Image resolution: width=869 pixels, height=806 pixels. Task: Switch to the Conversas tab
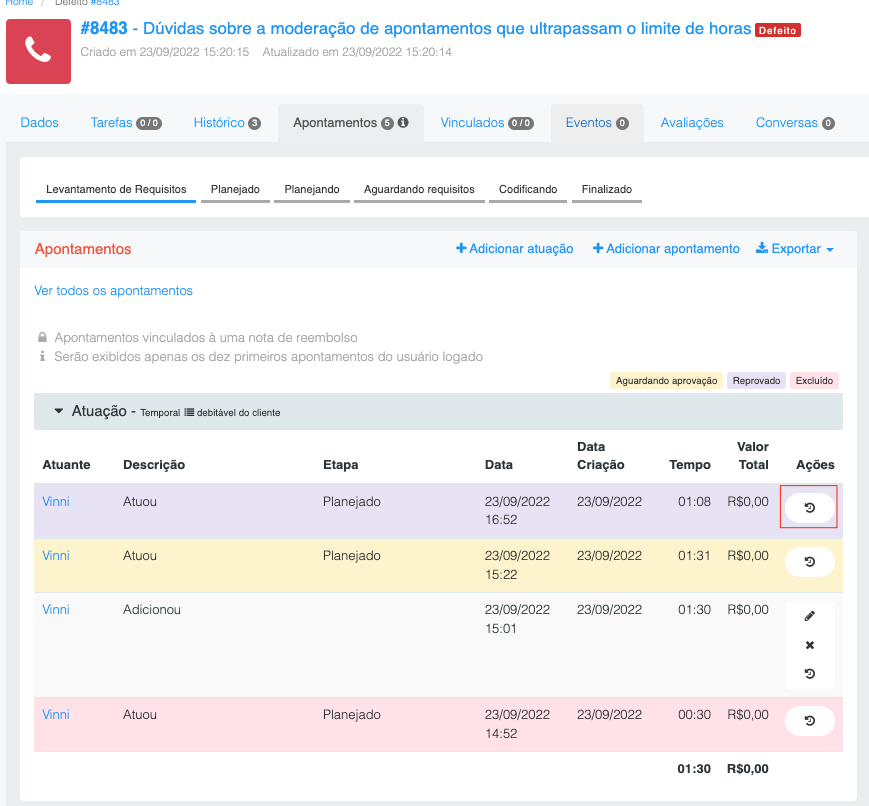795,123
